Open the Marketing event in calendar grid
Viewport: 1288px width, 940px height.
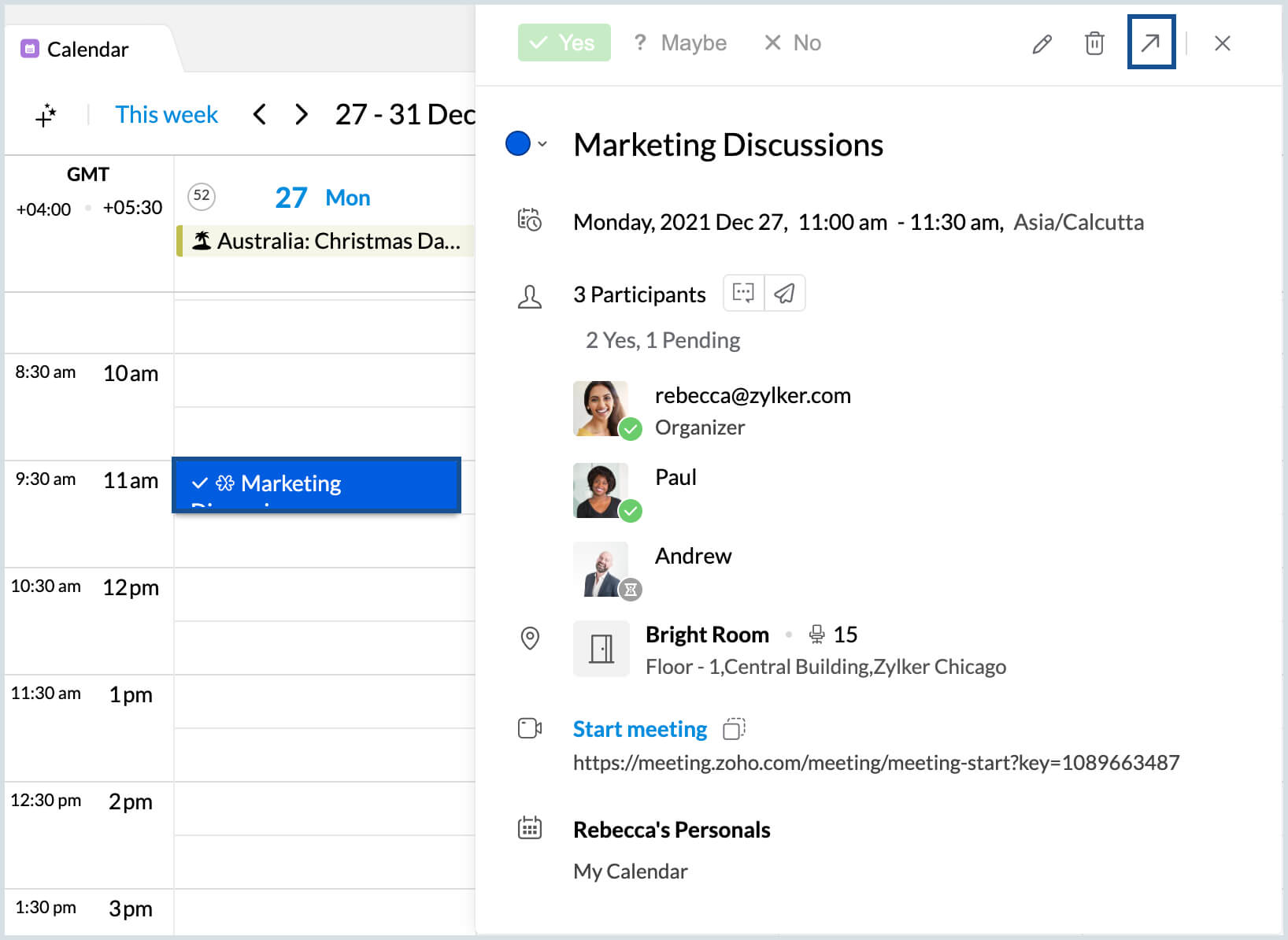click(x=316, y=484)
